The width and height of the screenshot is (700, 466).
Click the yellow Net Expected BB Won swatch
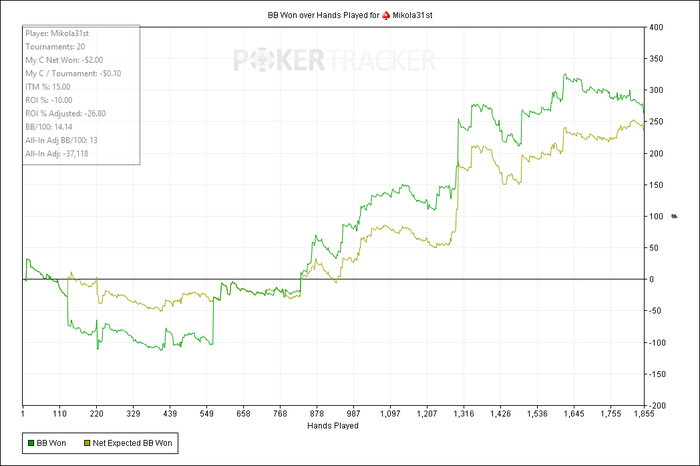pyautogui.click(x=87, y=443)
